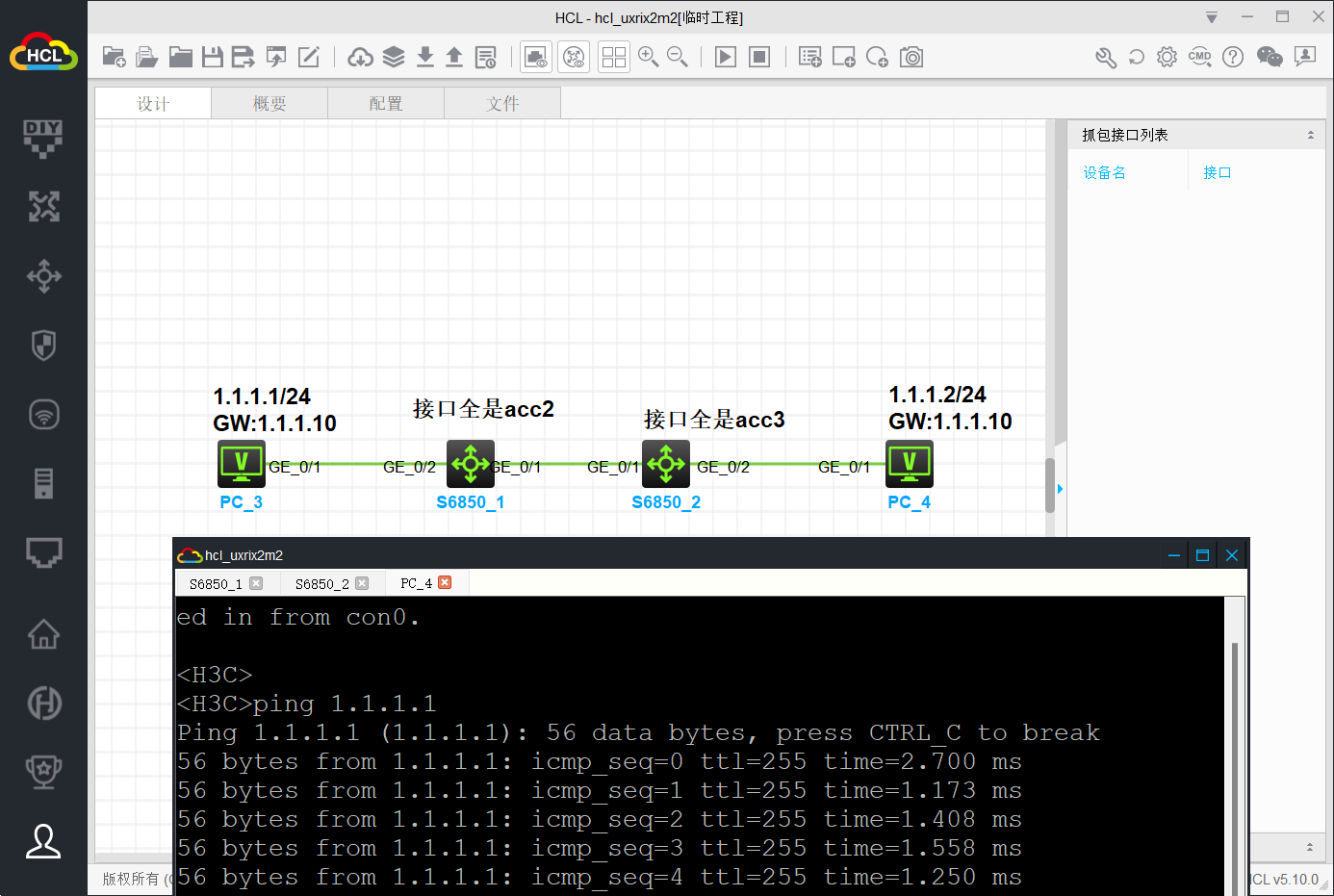
Task: Click the stop all devices button
Action: coord(759,58)
